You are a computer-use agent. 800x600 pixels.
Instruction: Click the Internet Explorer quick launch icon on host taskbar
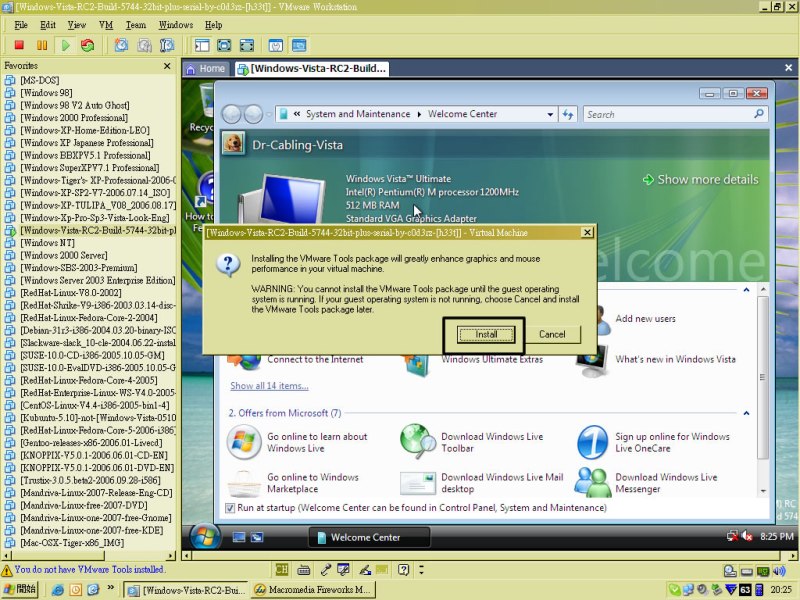58,590
